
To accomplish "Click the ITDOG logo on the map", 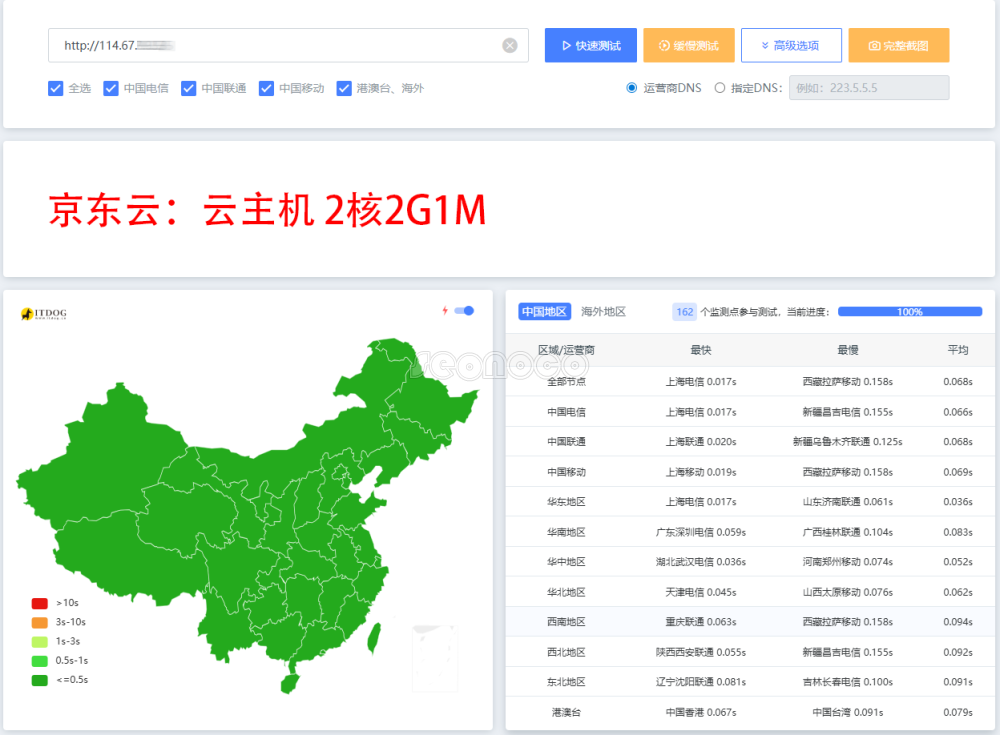I will coord(44,314).
